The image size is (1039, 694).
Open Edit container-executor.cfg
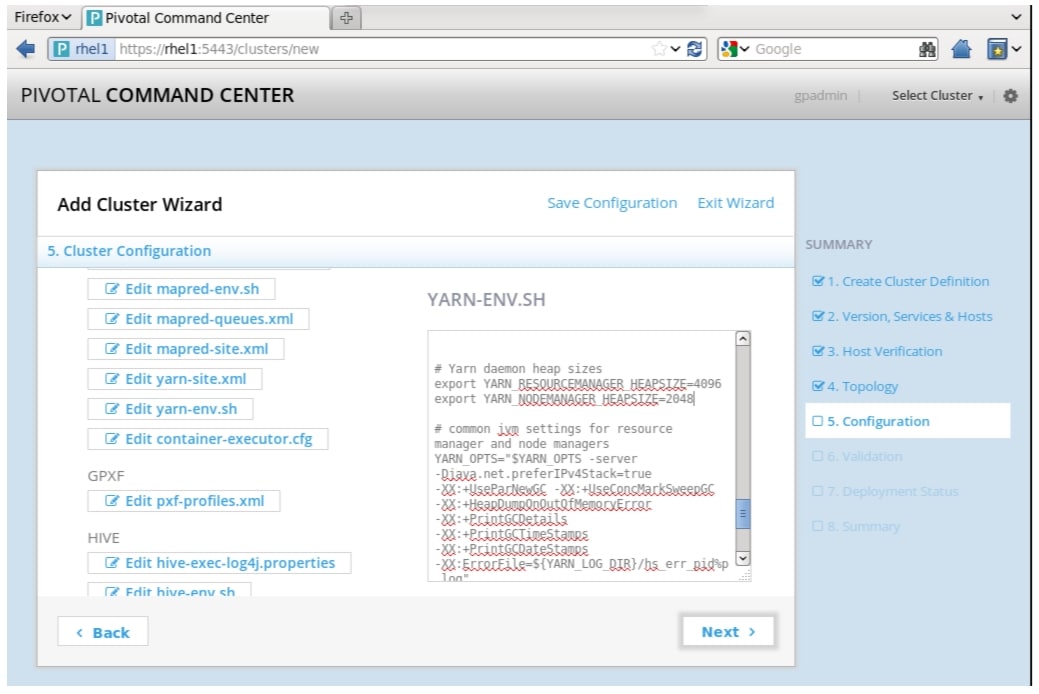pyautogui.click(x=208, y=439)
